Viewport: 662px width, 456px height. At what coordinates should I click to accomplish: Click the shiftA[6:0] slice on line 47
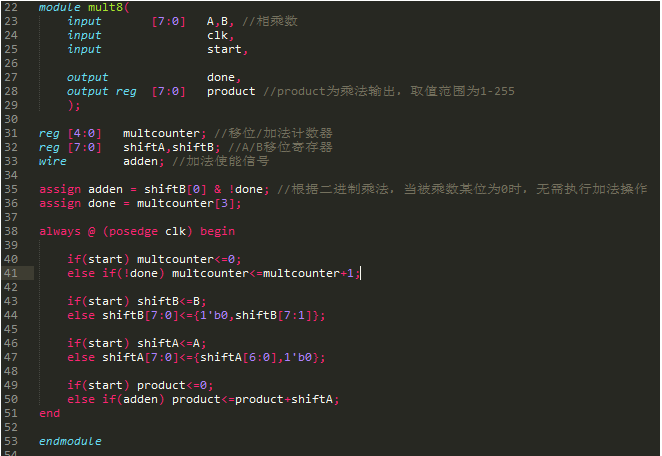[x=235, y=357]
